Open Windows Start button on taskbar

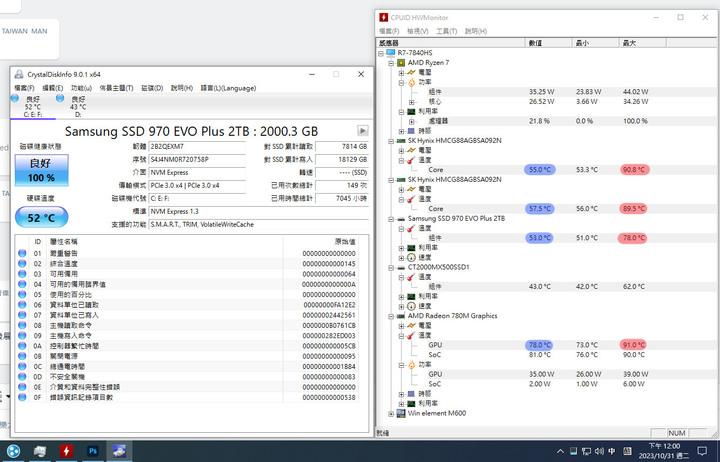(13, 451)
